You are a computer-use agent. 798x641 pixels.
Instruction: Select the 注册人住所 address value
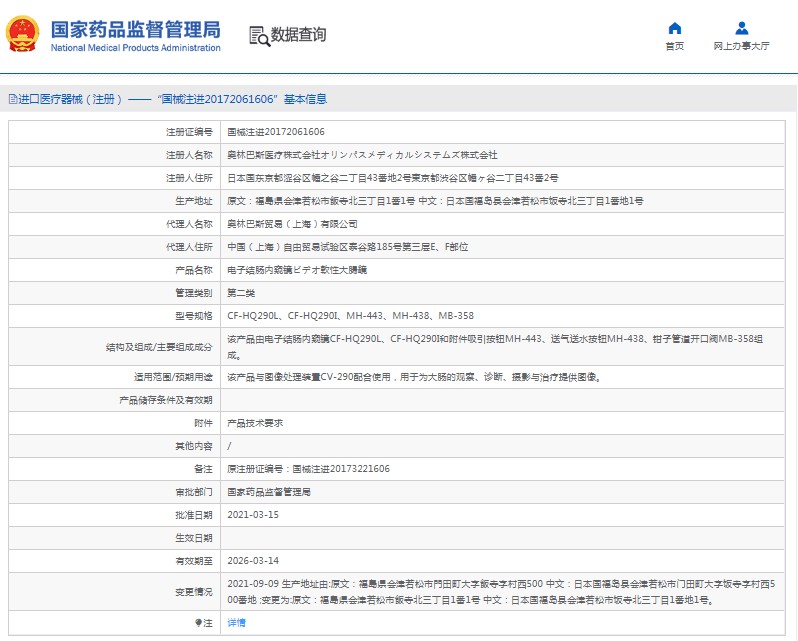[x=392, y=178]
